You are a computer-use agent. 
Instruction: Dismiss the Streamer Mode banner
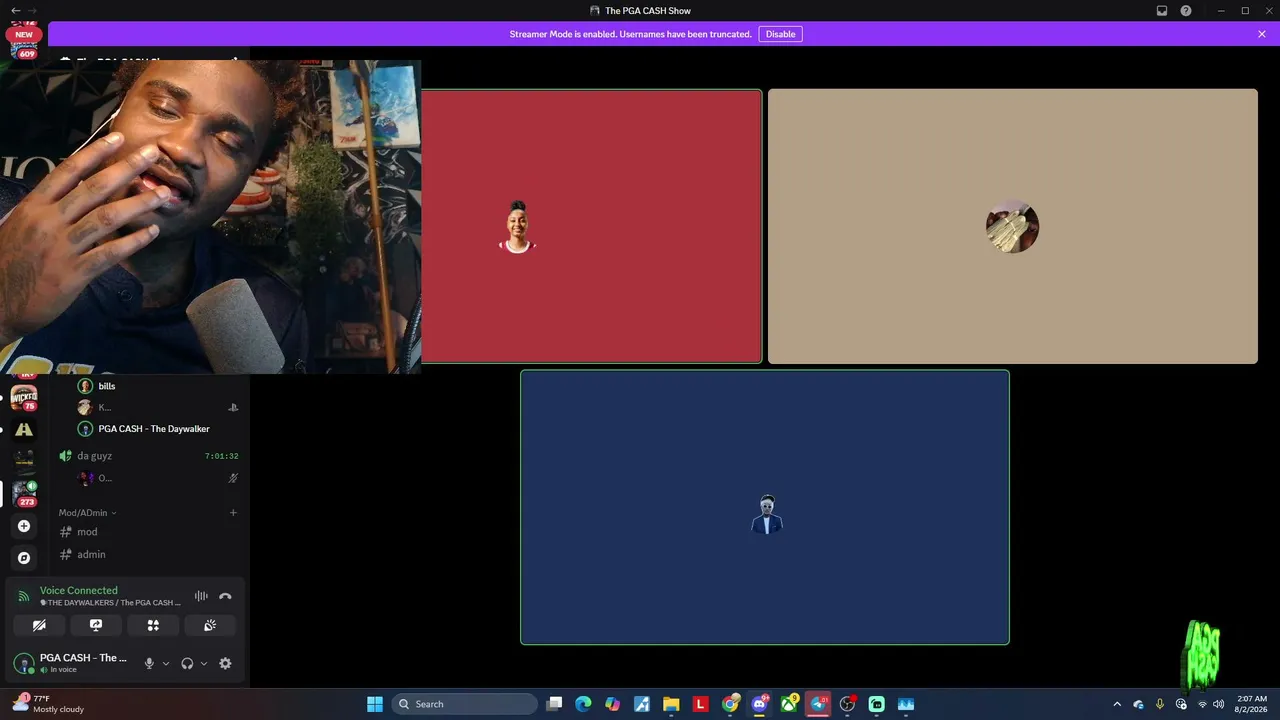coord(1262,34)
